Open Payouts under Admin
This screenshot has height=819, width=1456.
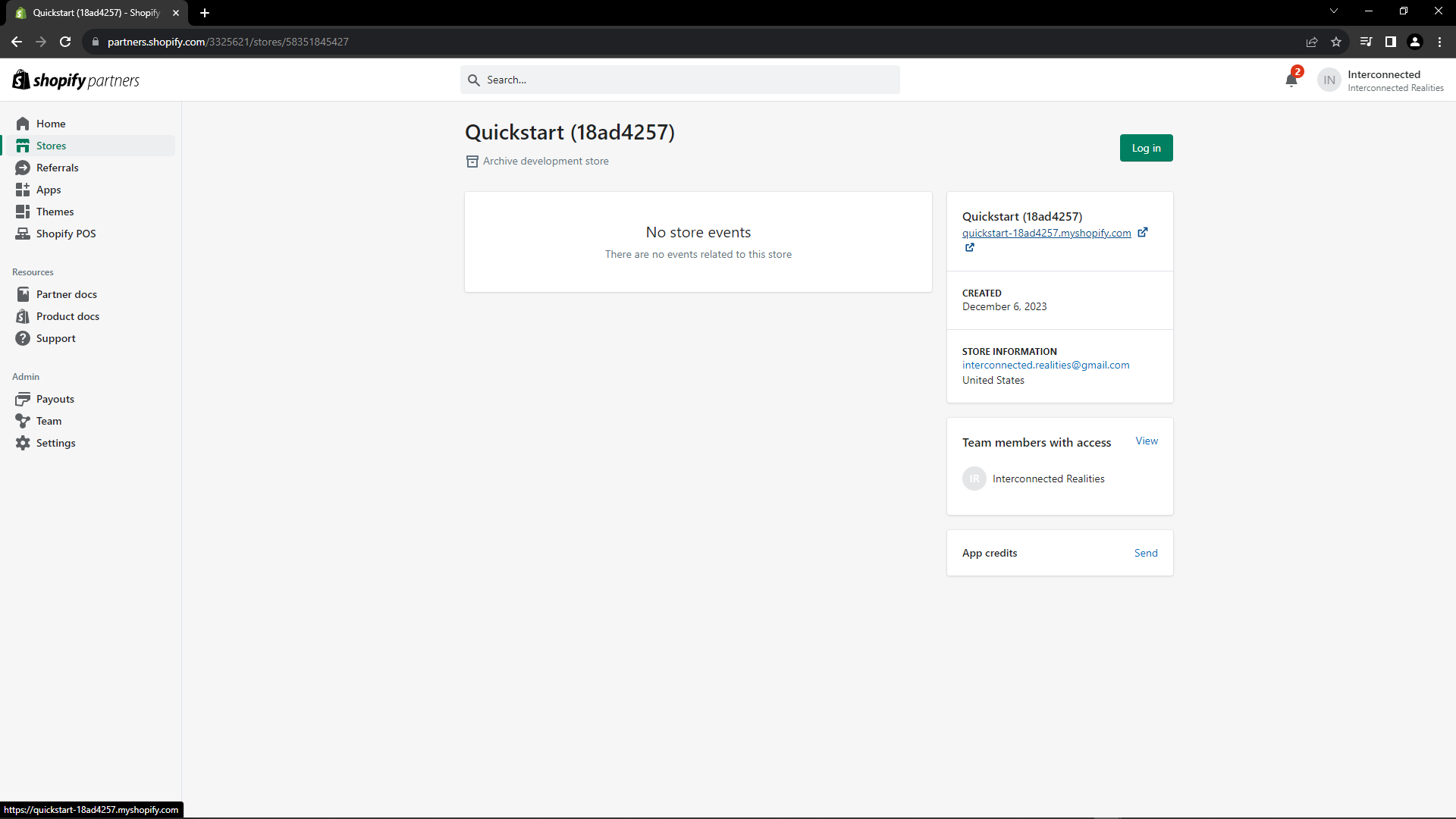pos(55,398)
